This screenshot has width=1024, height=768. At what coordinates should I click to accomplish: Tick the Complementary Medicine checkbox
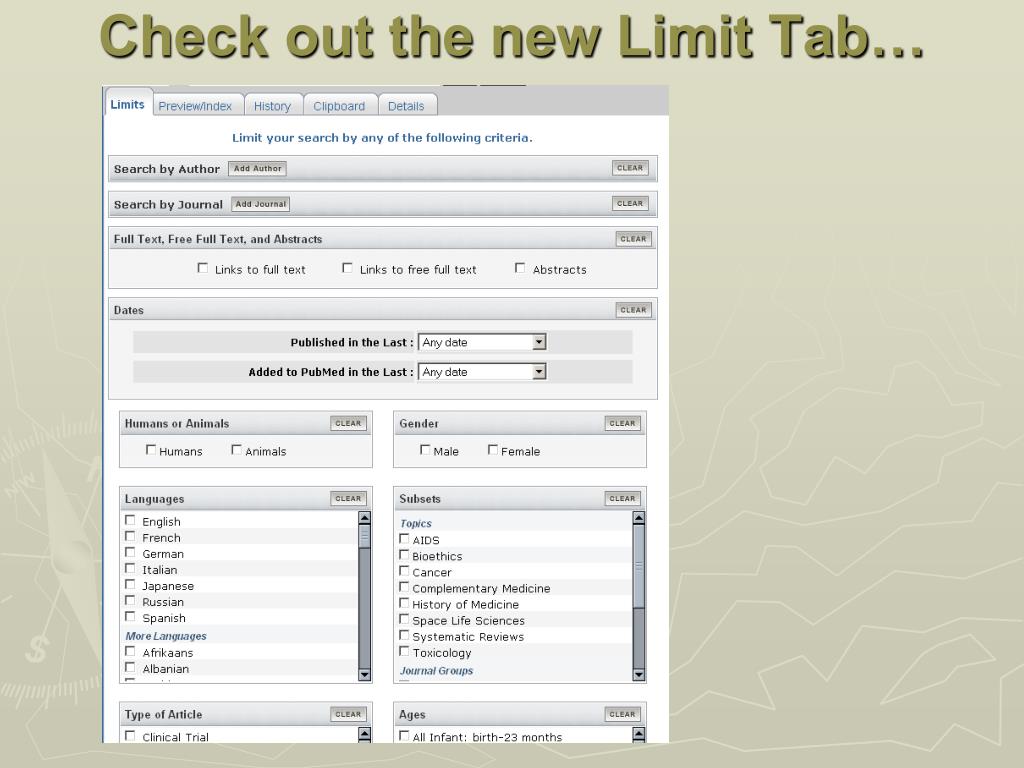tap(404, 587)
